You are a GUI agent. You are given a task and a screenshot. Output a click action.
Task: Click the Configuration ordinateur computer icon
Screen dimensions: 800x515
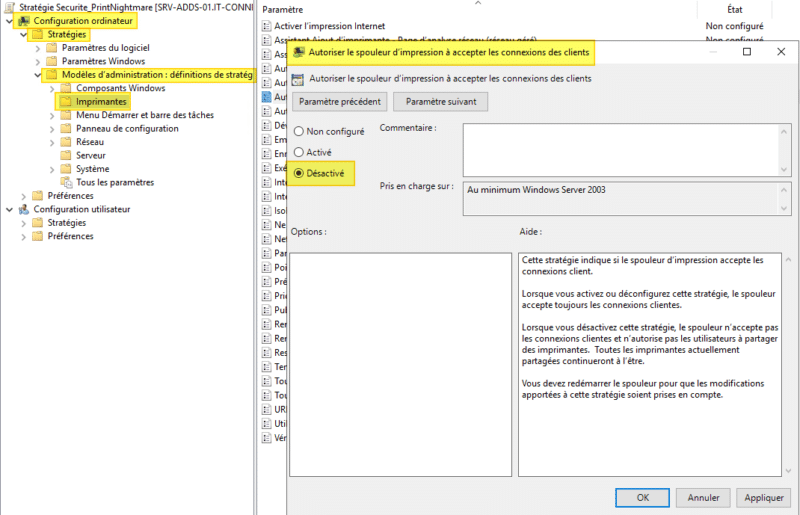pos(23,21)
